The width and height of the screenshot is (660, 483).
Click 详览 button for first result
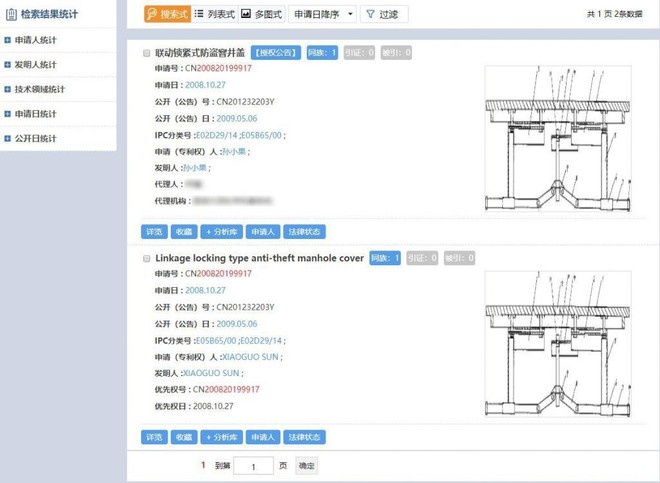point(154,232)
